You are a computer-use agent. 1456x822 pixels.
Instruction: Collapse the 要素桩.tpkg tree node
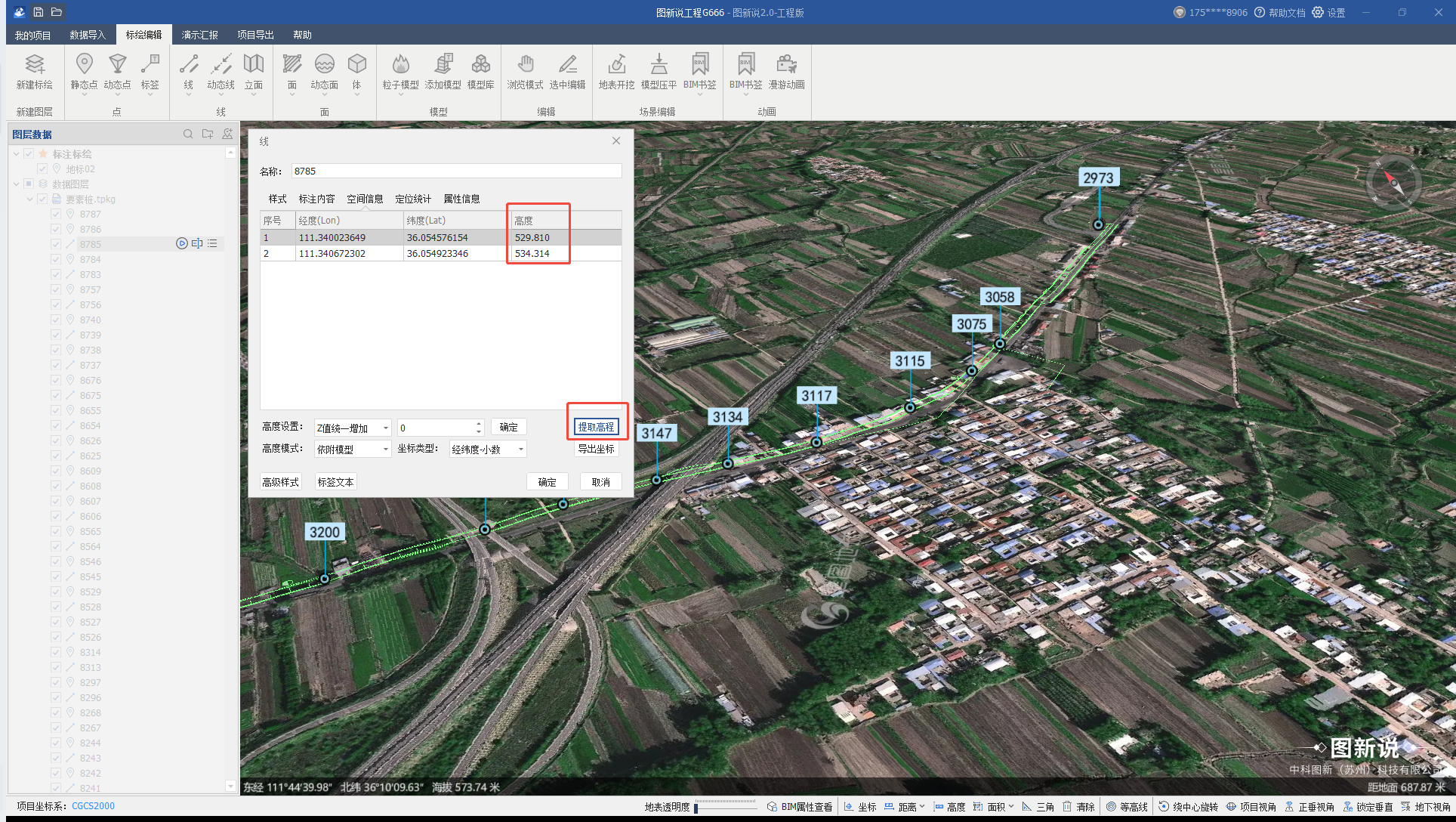[x=29, y=199]
